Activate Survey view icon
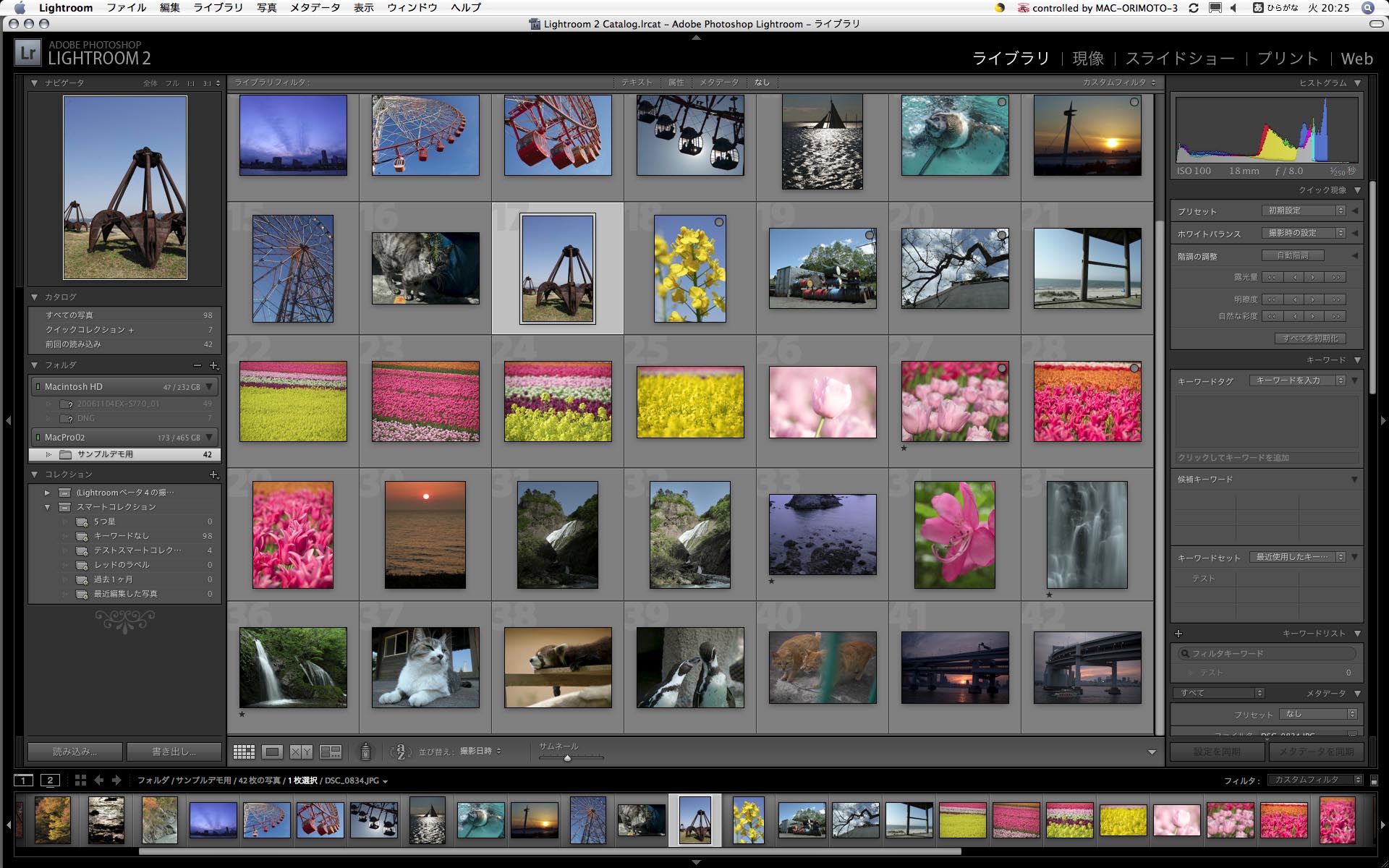 click(x=331, y=751)
